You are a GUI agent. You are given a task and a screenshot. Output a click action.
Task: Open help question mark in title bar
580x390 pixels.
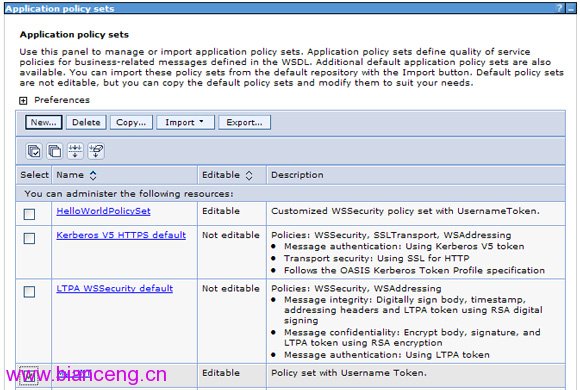point(559,8)
